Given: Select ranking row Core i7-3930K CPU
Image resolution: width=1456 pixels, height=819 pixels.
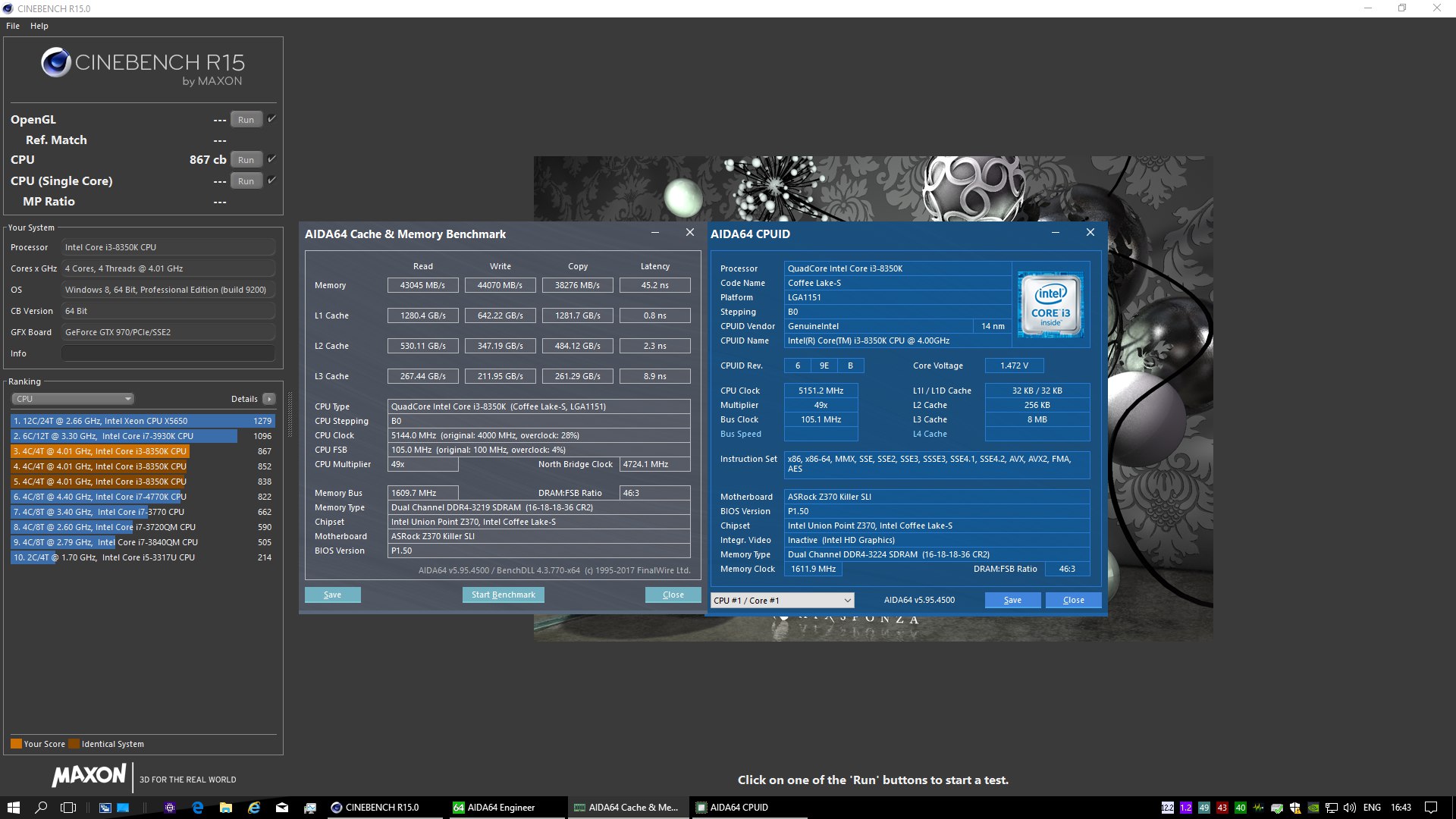Looking at the screenshot, I should pos(143,436).
